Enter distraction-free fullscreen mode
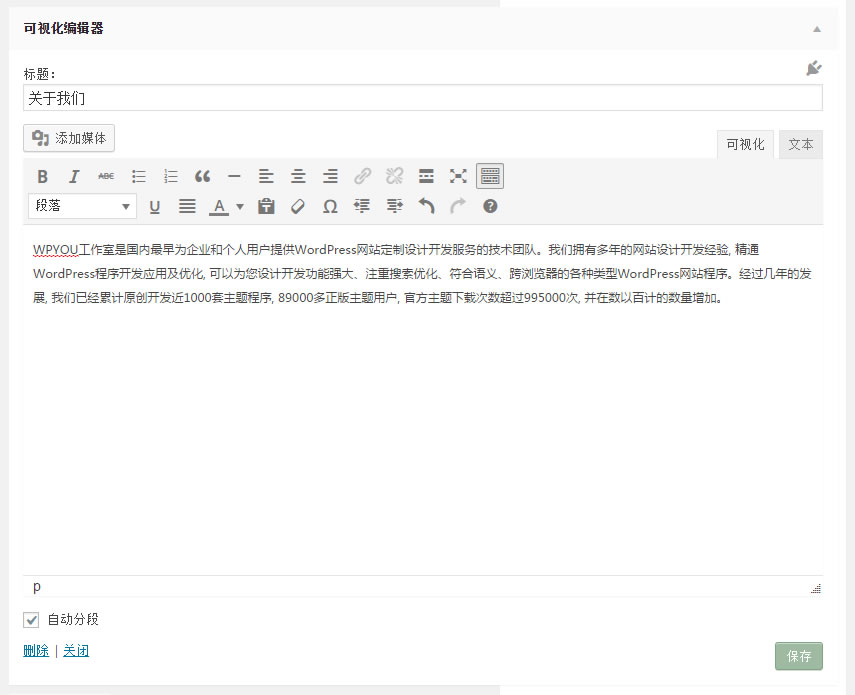This screenshot has height=695, width=855. 458,176
